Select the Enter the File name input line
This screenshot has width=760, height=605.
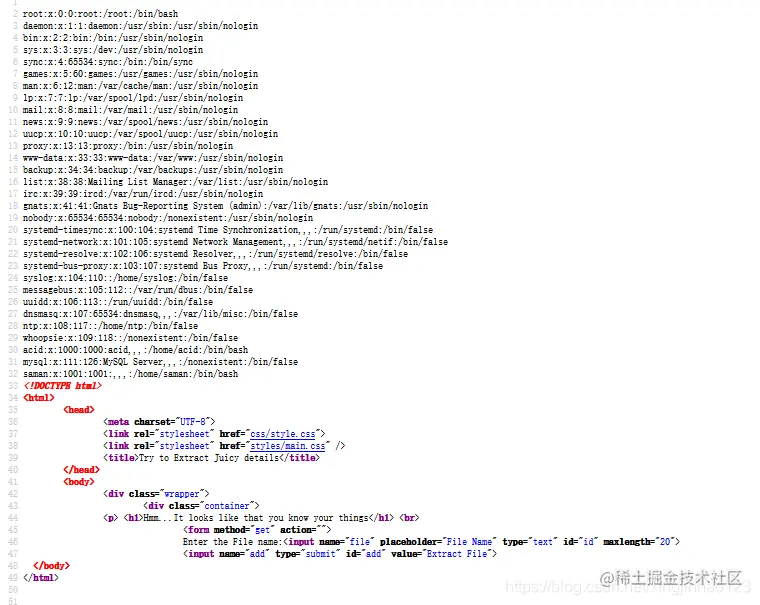click(x=431, y=541)
